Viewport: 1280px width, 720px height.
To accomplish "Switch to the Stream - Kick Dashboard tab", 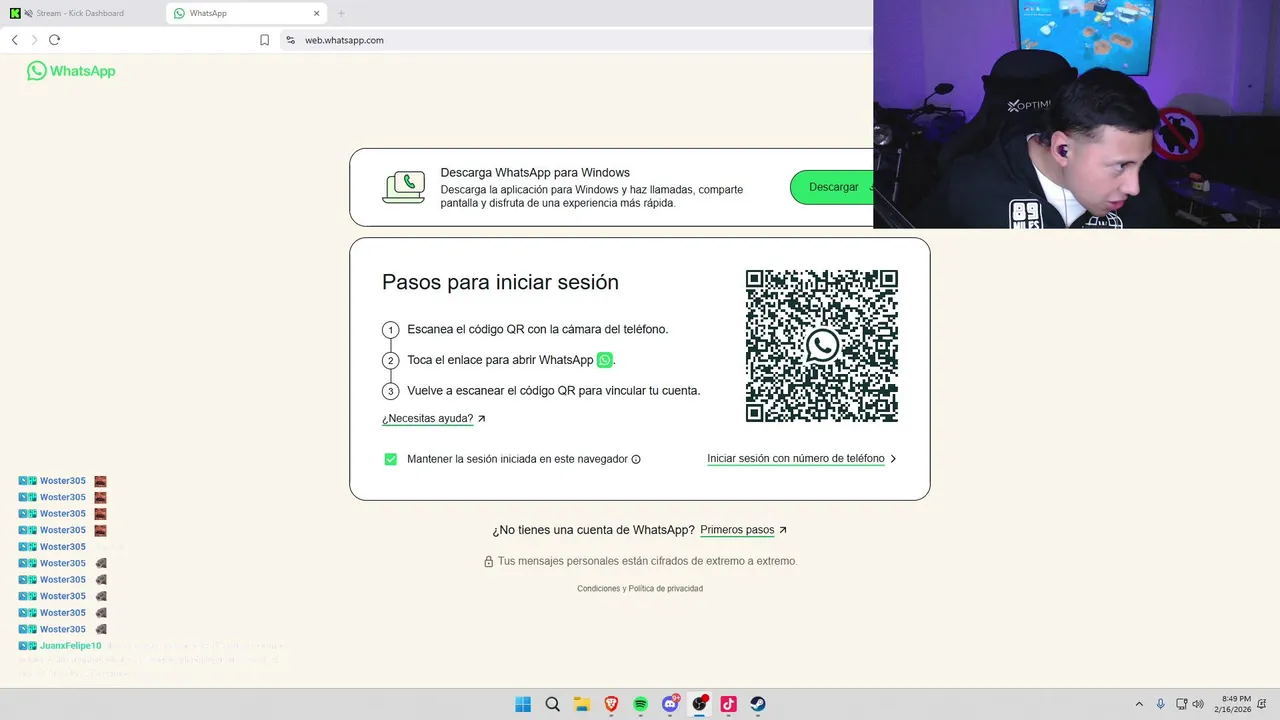I will (80, 13).
